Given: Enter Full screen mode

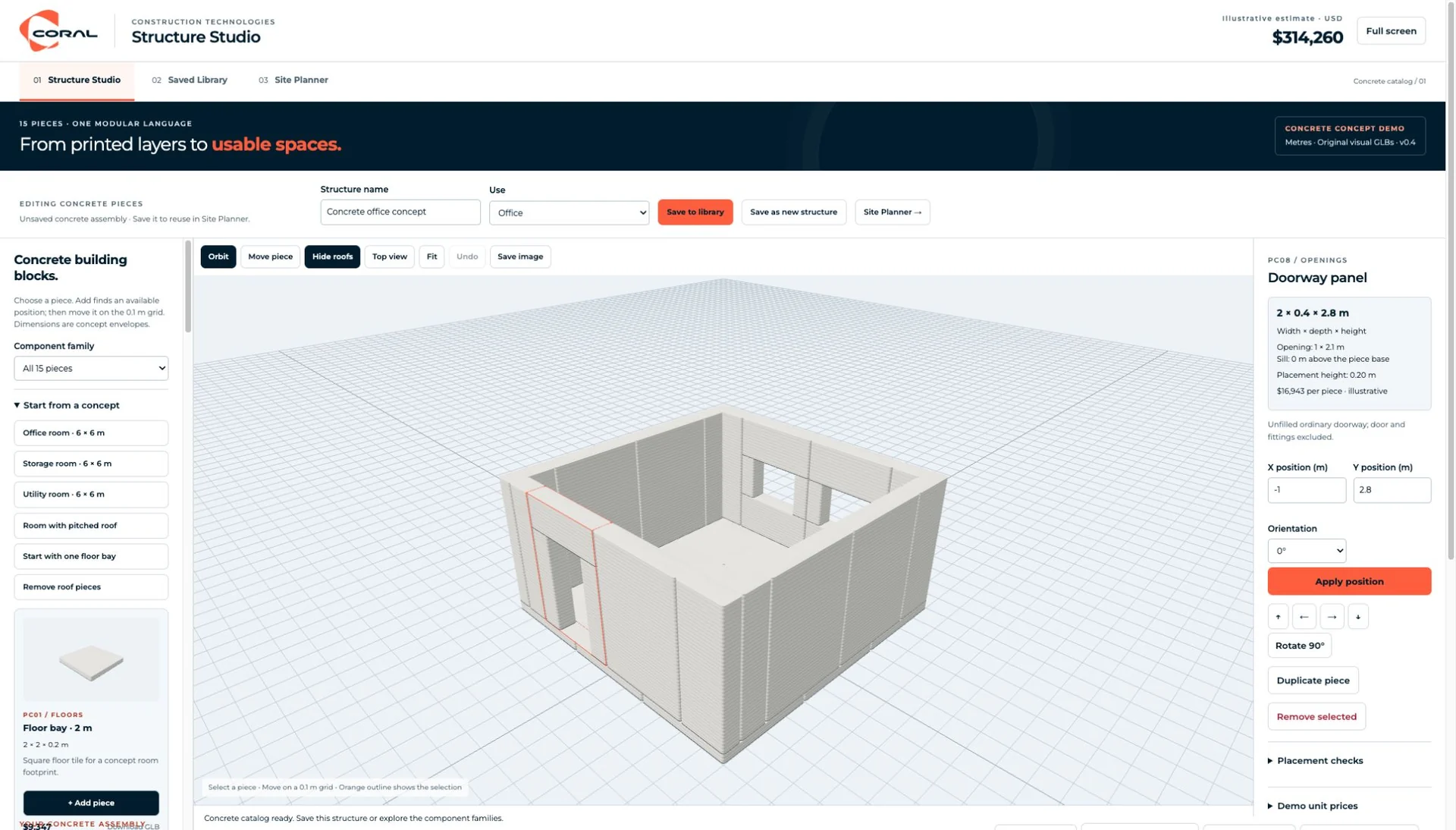Looking at the screenshot, I should pos(1391,31).
